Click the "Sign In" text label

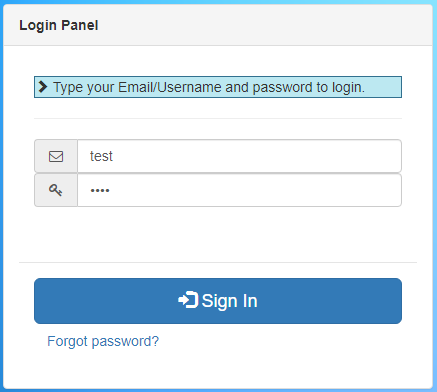pos(229,301)
